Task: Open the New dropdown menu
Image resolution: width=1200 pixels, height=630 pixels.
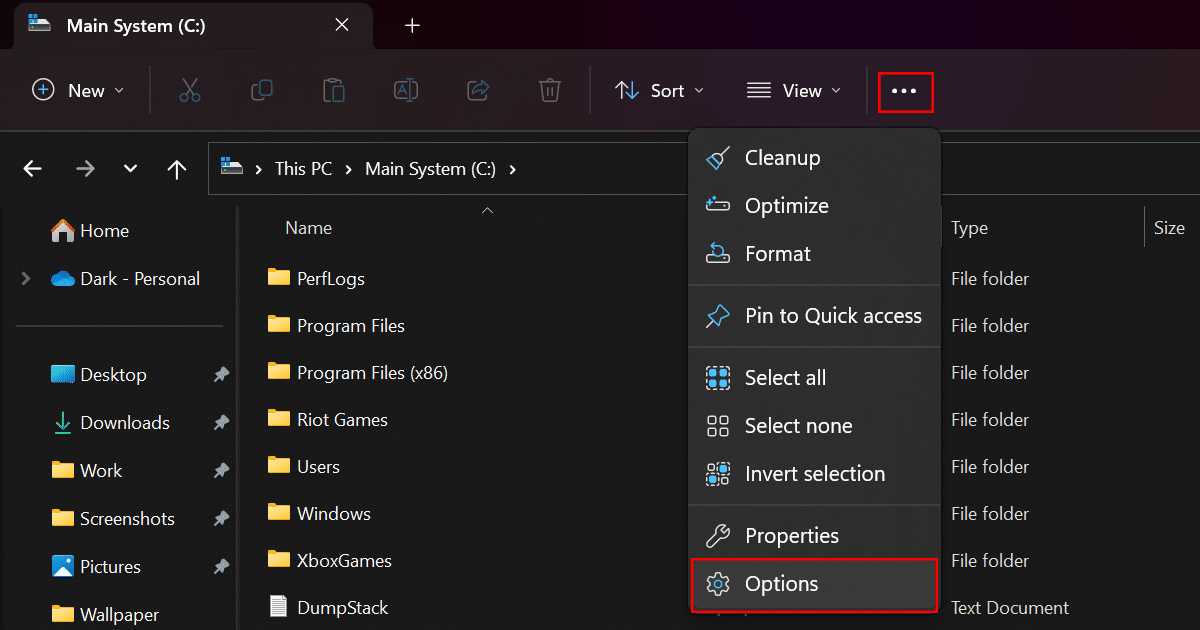Action: [79, 91]
